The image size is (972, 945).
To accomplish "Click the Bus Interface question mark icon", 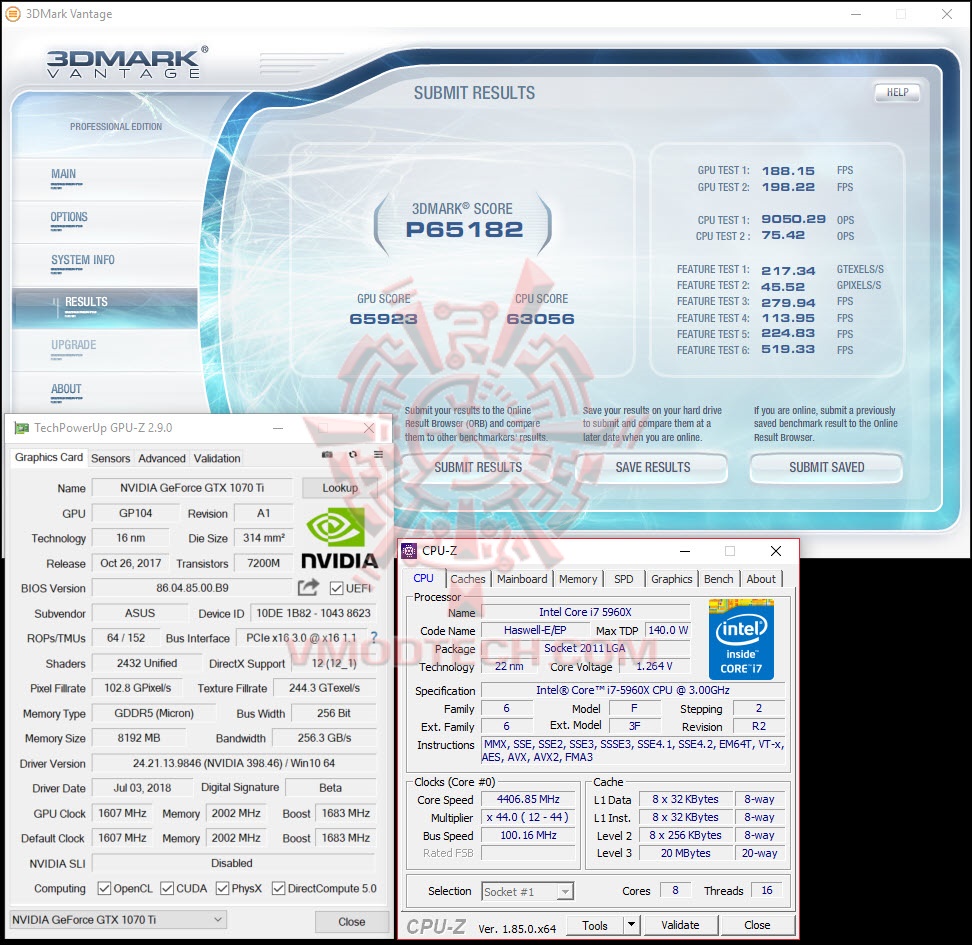I will [374, 637].
